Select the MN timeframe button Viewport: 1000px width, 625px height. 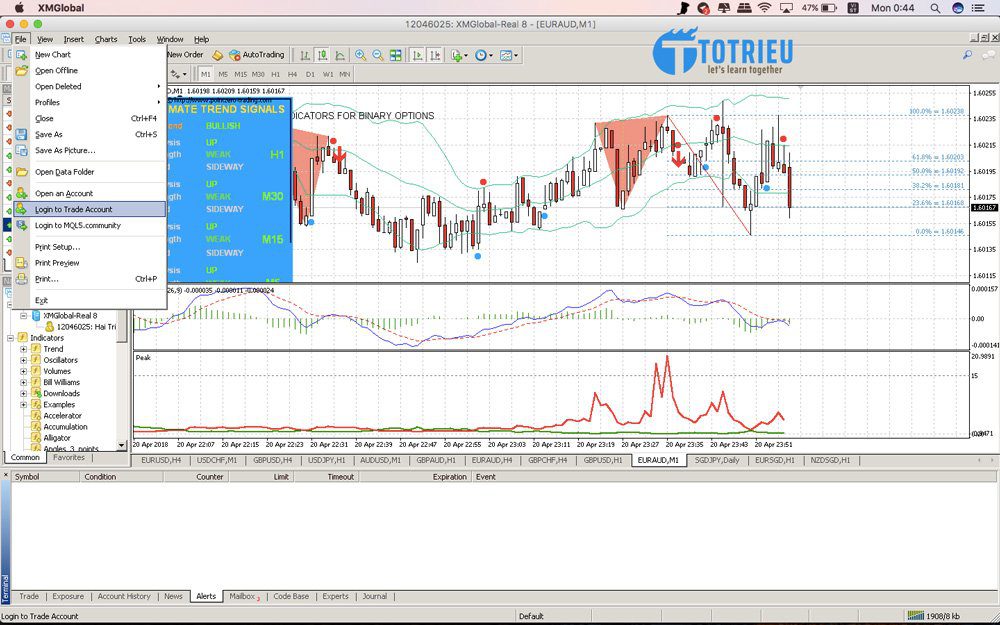coord(345,75)
